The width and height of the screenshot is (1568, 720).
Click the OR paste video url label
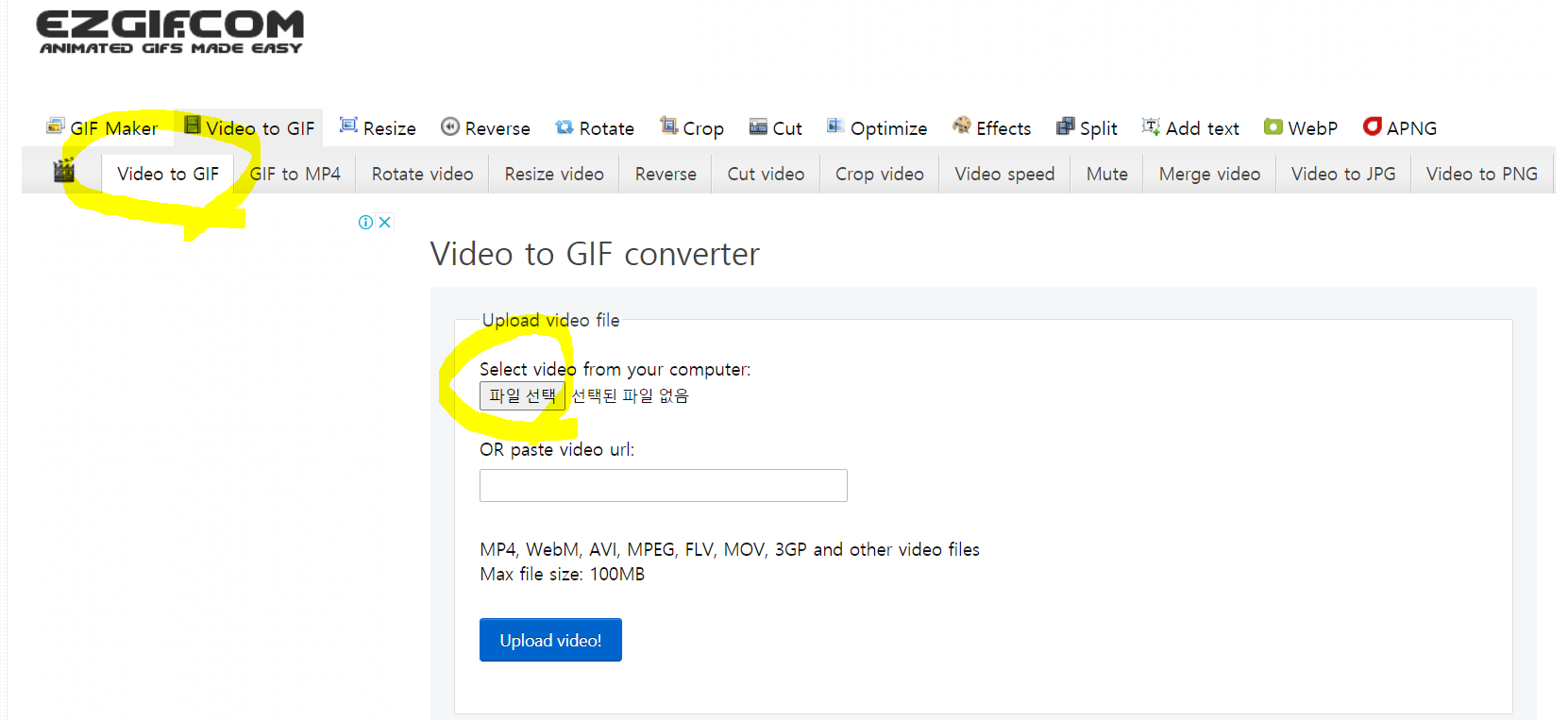(x=557, y=449)
